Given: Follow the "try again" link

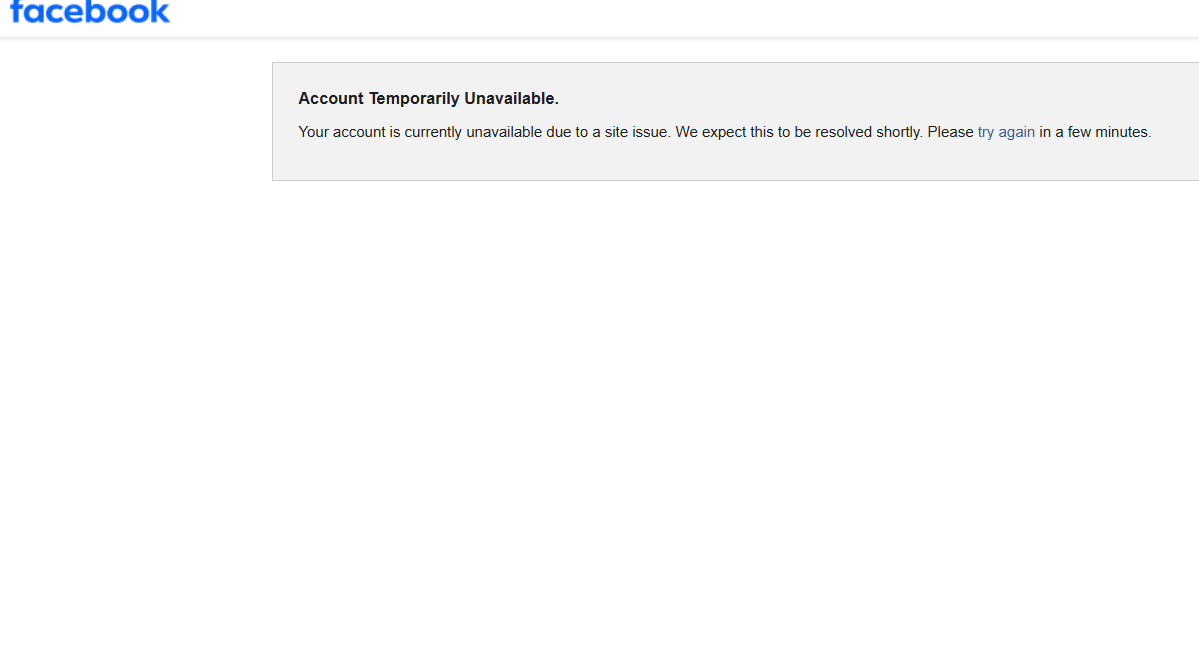Looking at the screenshot, I should click(1006, 132).
